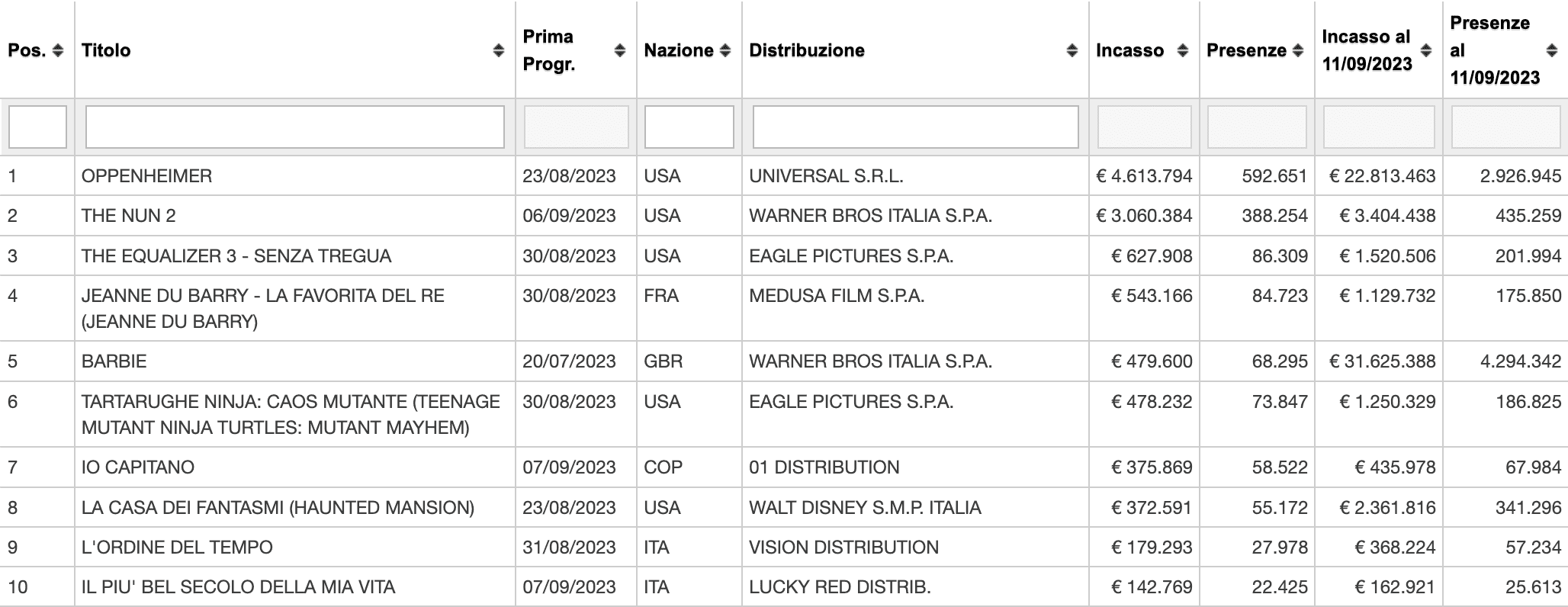1568x607 pixels.
Task: Click TARTARUGHE NINJA: CAOS MUTANTE title
Action: click(291, 414)
